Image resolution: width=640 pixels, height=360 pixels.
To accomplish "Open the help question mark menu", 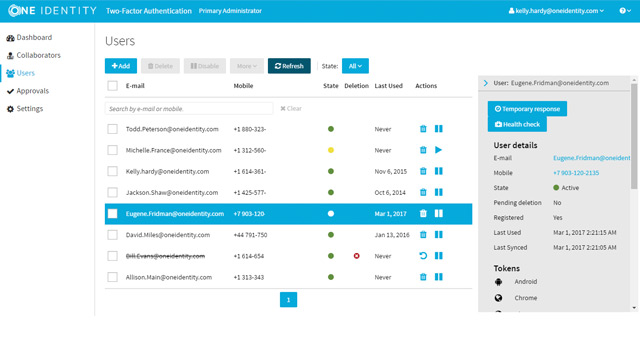I will (625, 11).
